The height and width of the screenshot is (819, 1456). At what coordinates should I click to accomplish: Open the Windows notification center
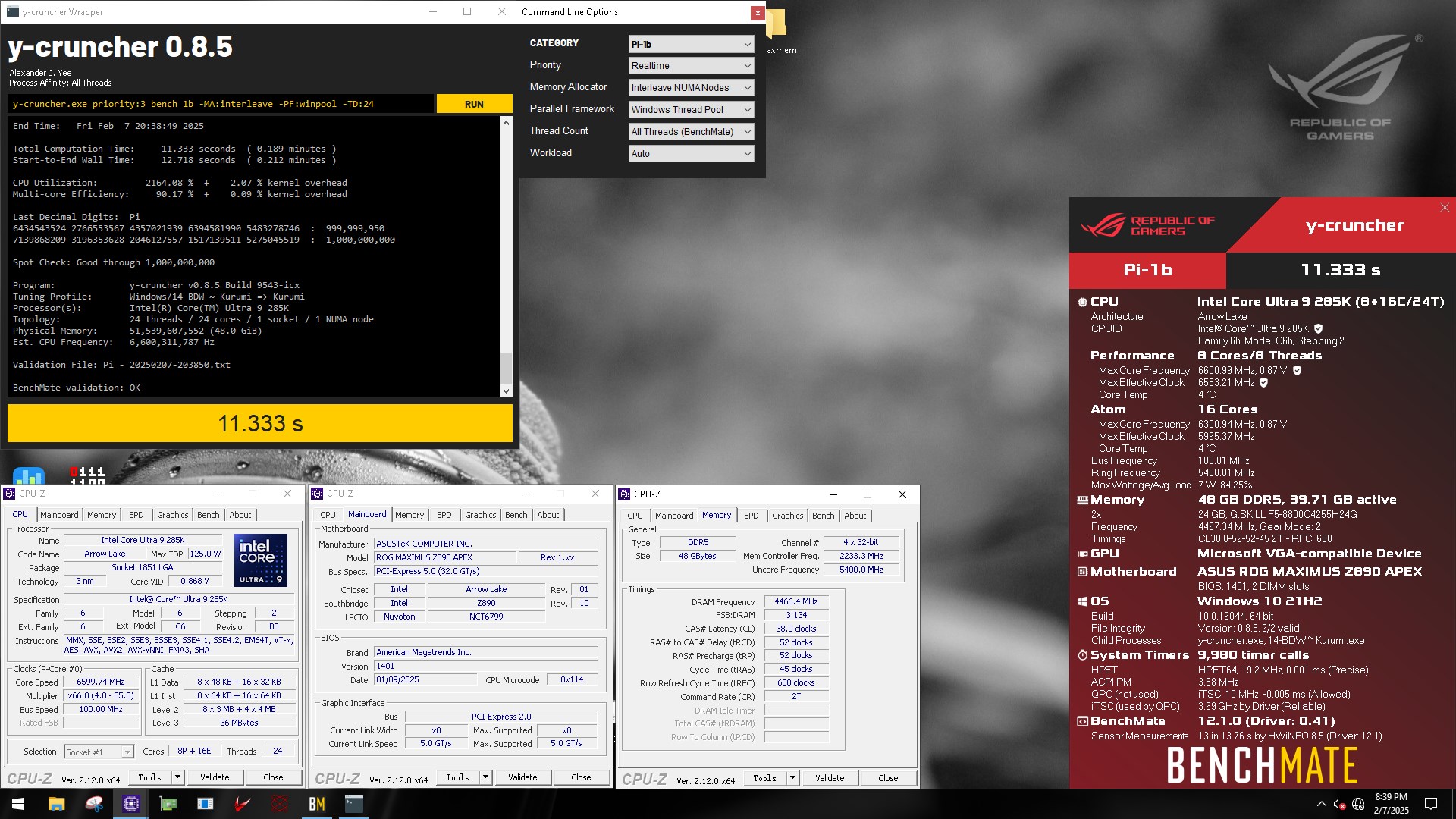tap(1431, 804)
